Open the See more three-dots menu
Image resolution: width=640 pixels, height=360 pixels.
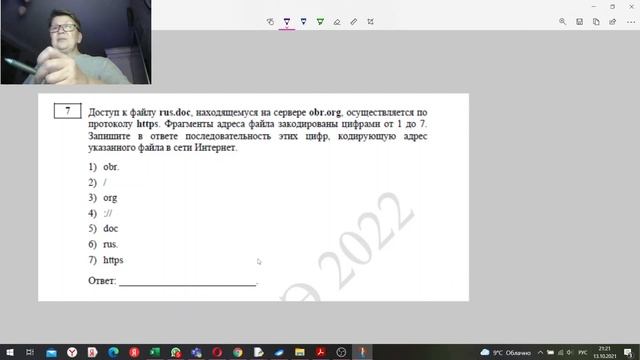pos(631,22)
